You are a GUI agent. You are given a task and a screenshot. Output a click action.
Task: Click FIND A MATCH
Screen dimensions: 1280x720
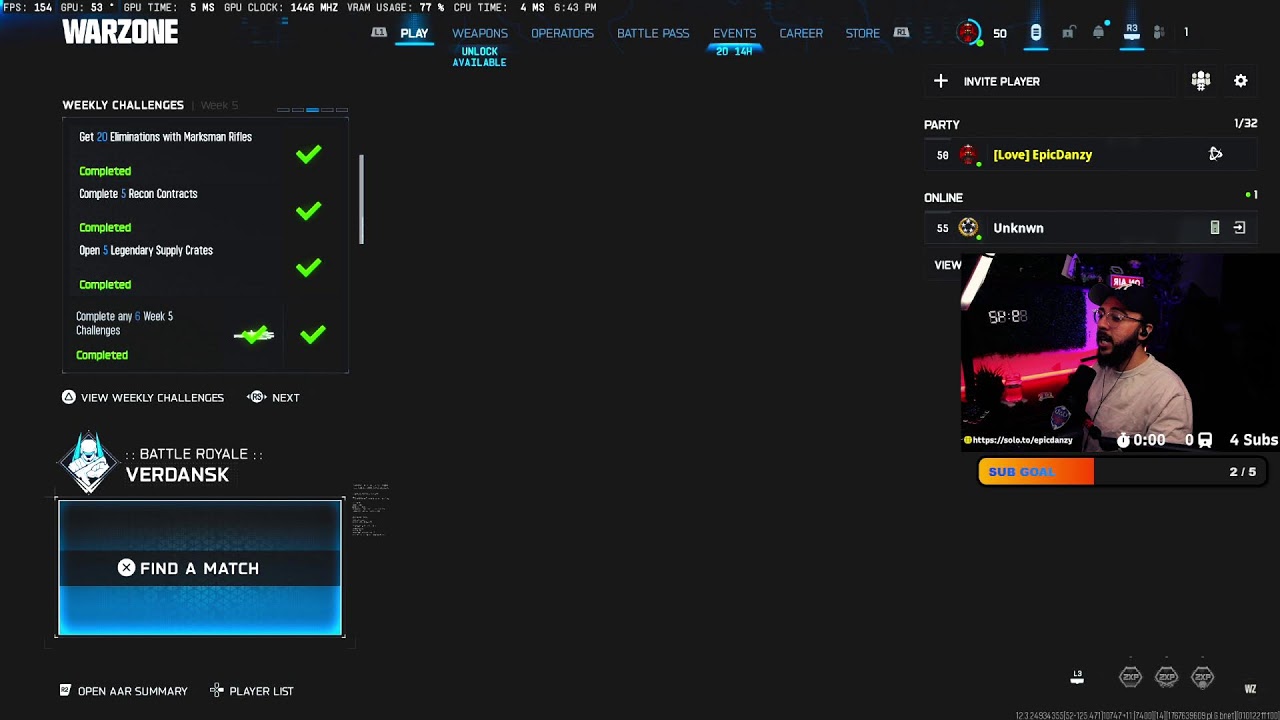tap(200, 567)
